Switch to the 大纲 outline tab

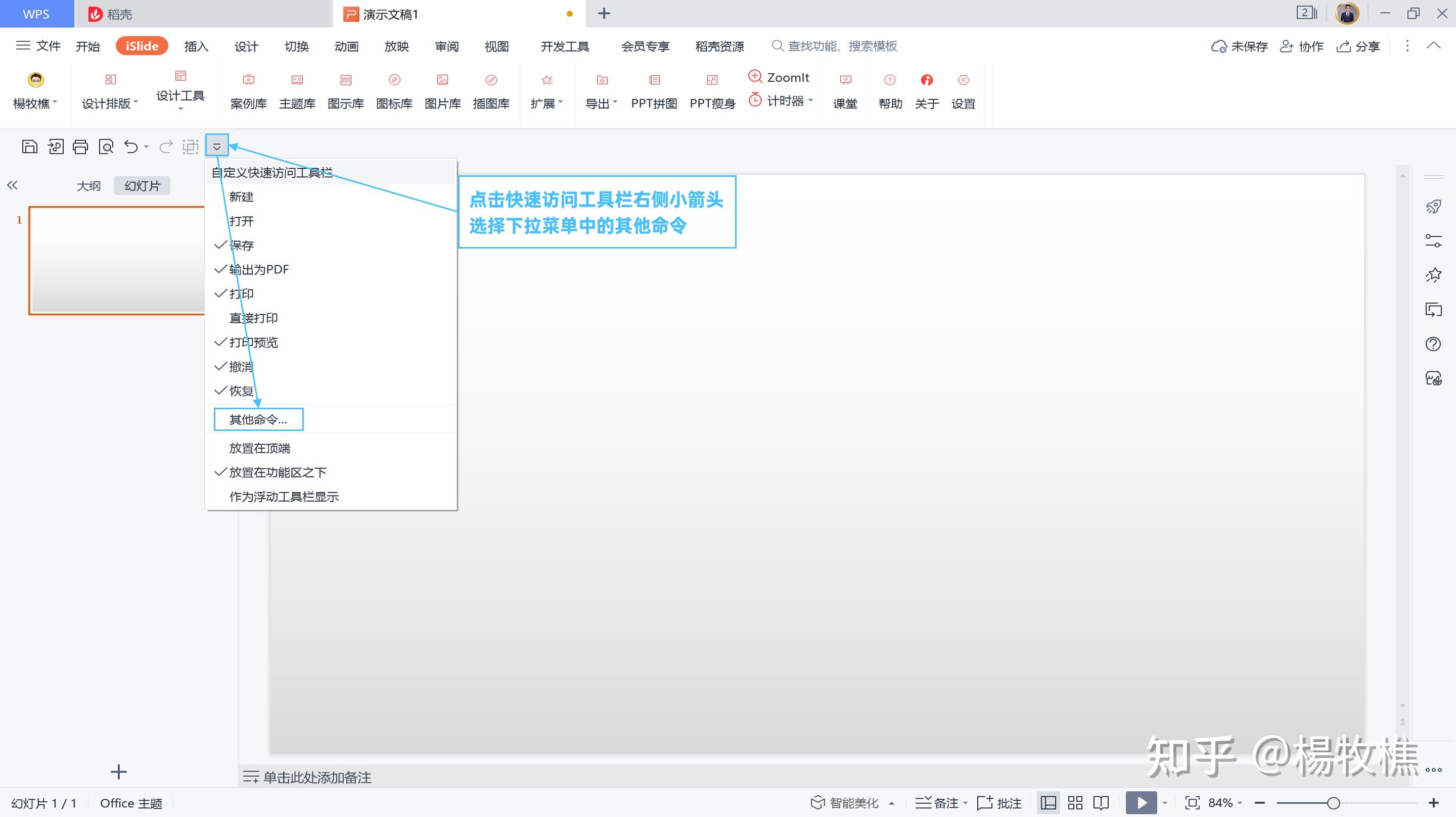[x=88, y=185]
